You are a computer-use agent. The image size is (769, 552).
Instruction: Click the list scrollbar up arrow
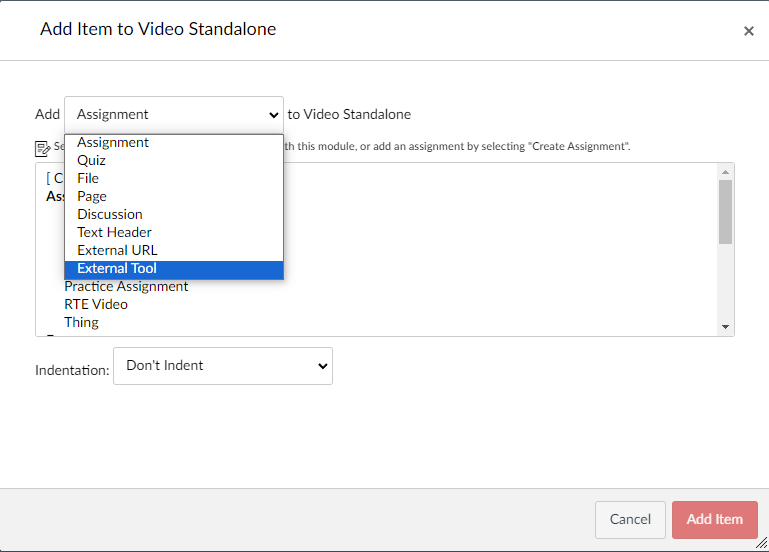coord(725,172)
